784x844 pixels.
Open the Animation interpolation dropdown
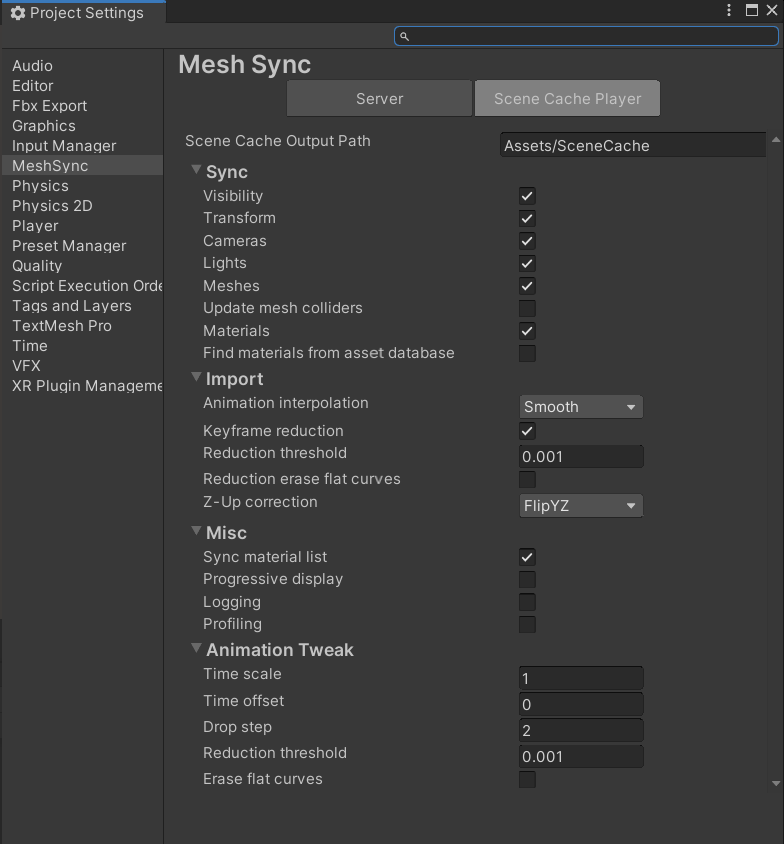click(x=581, y=407)
